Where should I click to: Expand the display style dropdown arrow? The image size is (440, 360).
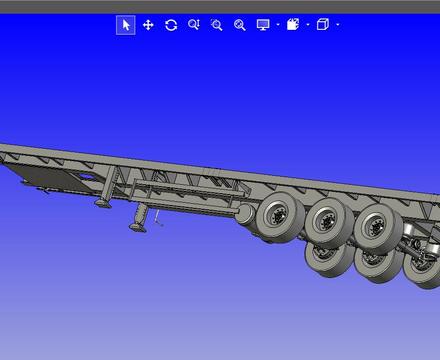point(278,25)
